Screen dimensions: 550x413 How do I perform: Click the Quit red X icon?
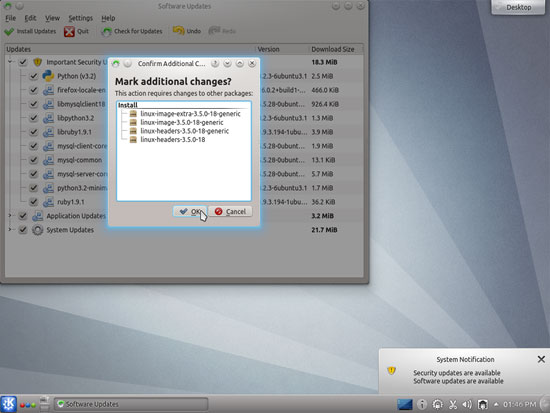[x=69, y=32]
